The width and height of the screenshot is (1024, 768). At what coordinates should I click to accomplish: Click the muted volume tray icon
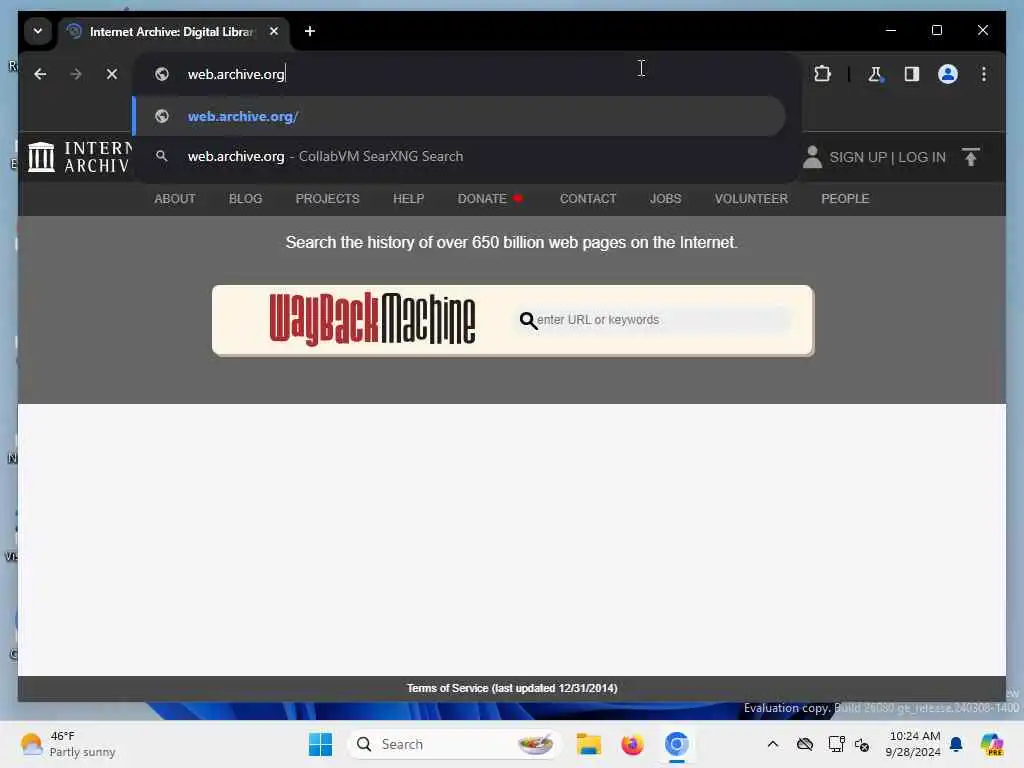[862, 744]
